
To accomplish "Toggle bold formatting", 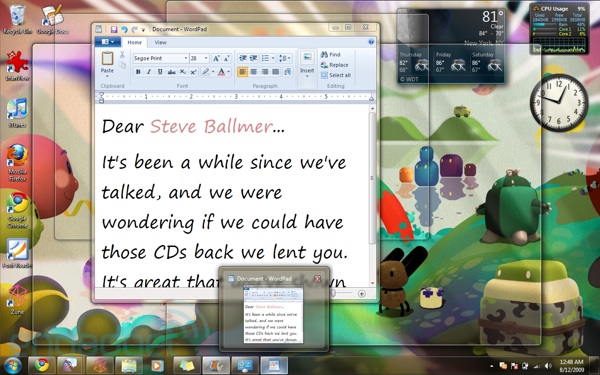I will point(138,72).
